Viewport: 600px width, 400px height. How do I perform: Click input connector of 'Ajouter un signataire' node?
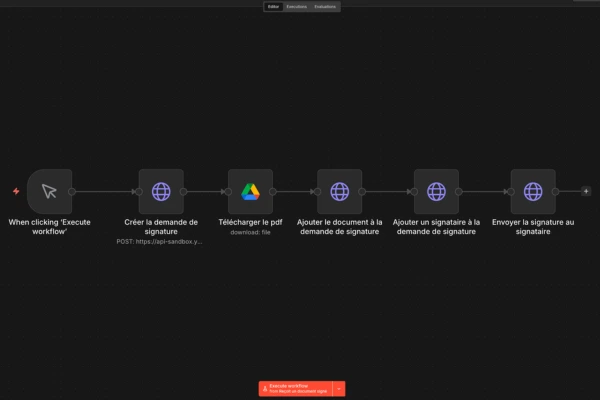tap(414, 191)
